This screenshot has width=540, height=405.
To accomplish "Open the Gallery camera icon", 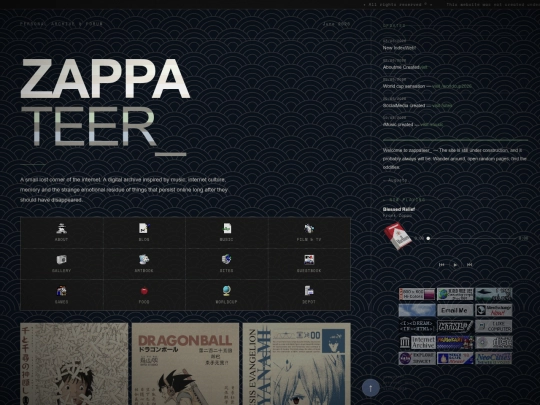I will [x=61, y=259].
